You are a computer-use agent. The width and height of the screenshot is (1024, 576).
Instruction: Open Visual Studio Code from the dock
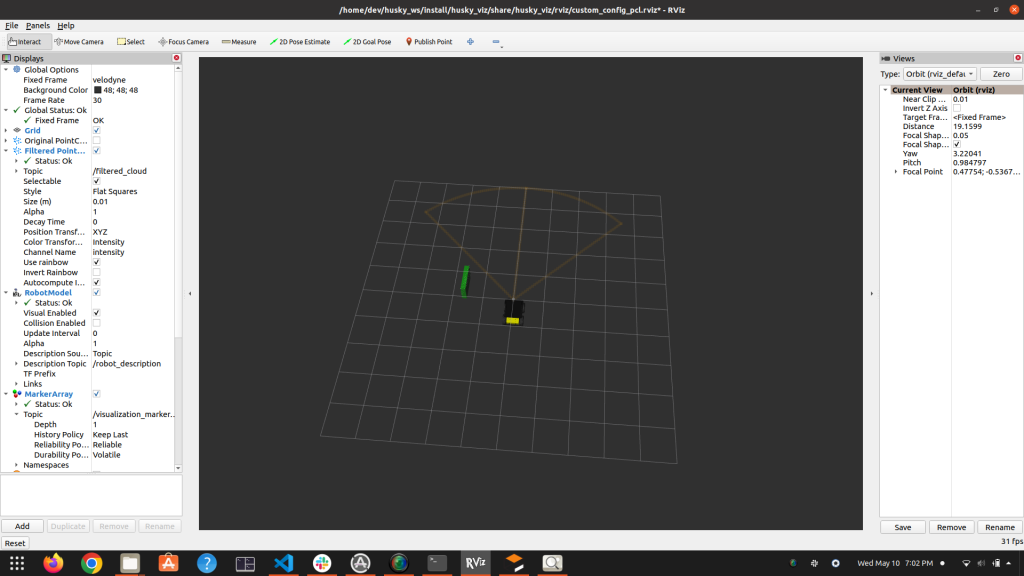click(x=283, y=563)
